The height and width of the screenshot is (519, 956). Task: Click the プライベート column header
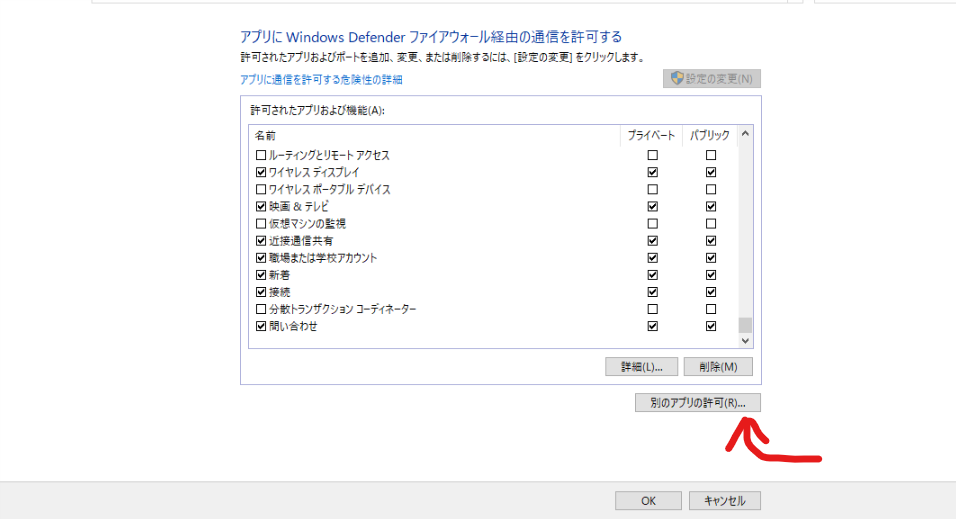[x=651, y=134]
